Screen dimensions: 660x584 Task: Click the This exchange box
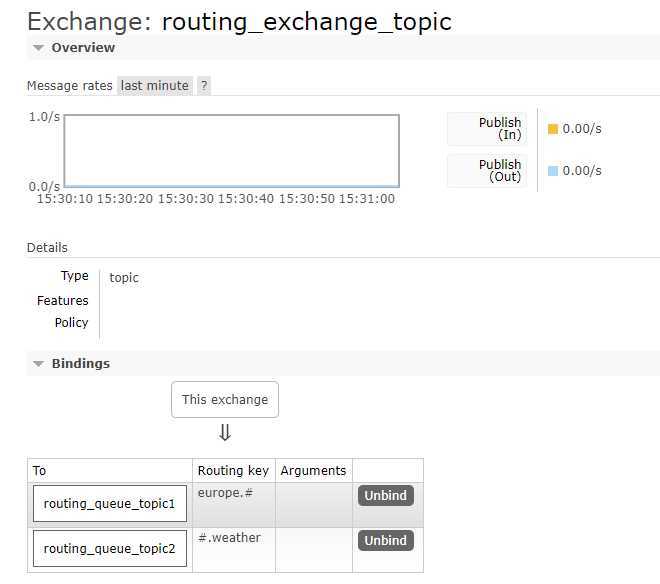225,400
